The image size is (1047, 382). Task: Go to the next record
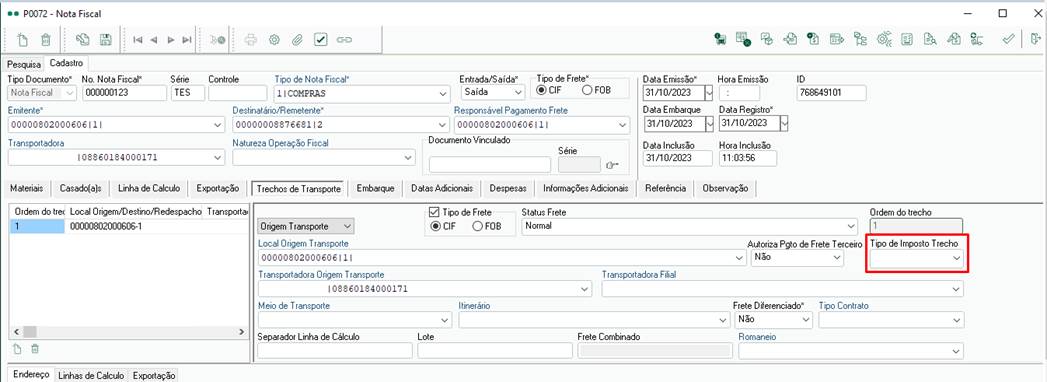click(x=171, y=40)
